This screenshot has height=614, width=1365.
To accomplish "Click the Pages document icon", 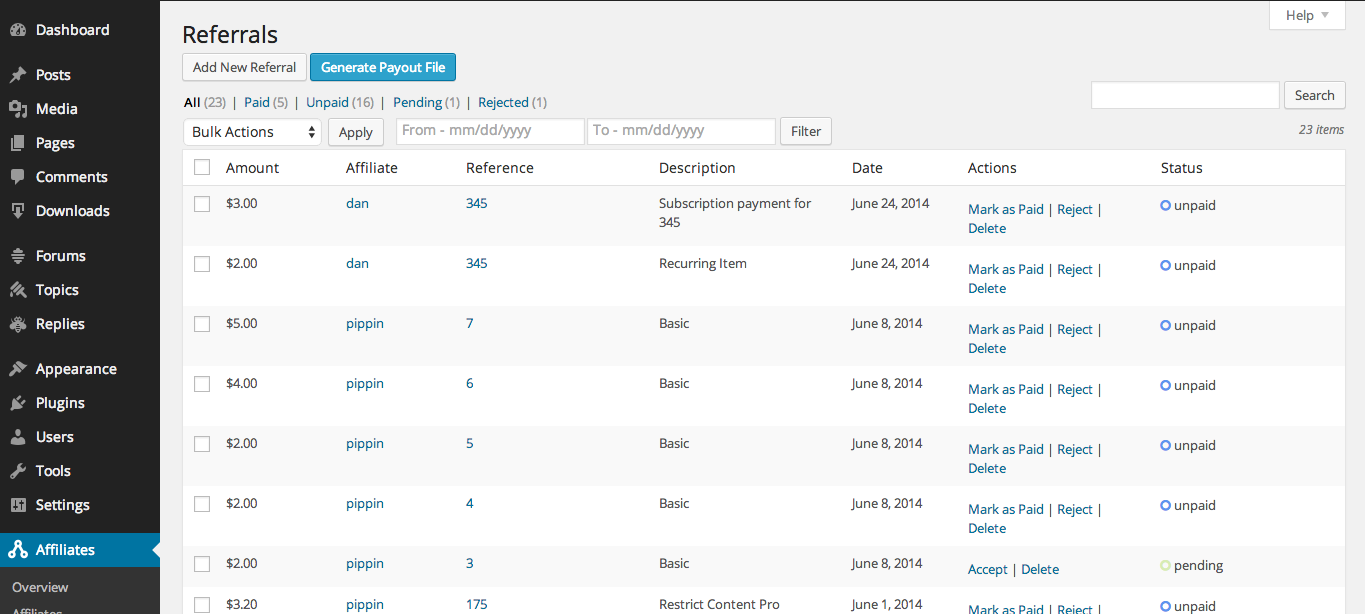I will tap(17, 143).
